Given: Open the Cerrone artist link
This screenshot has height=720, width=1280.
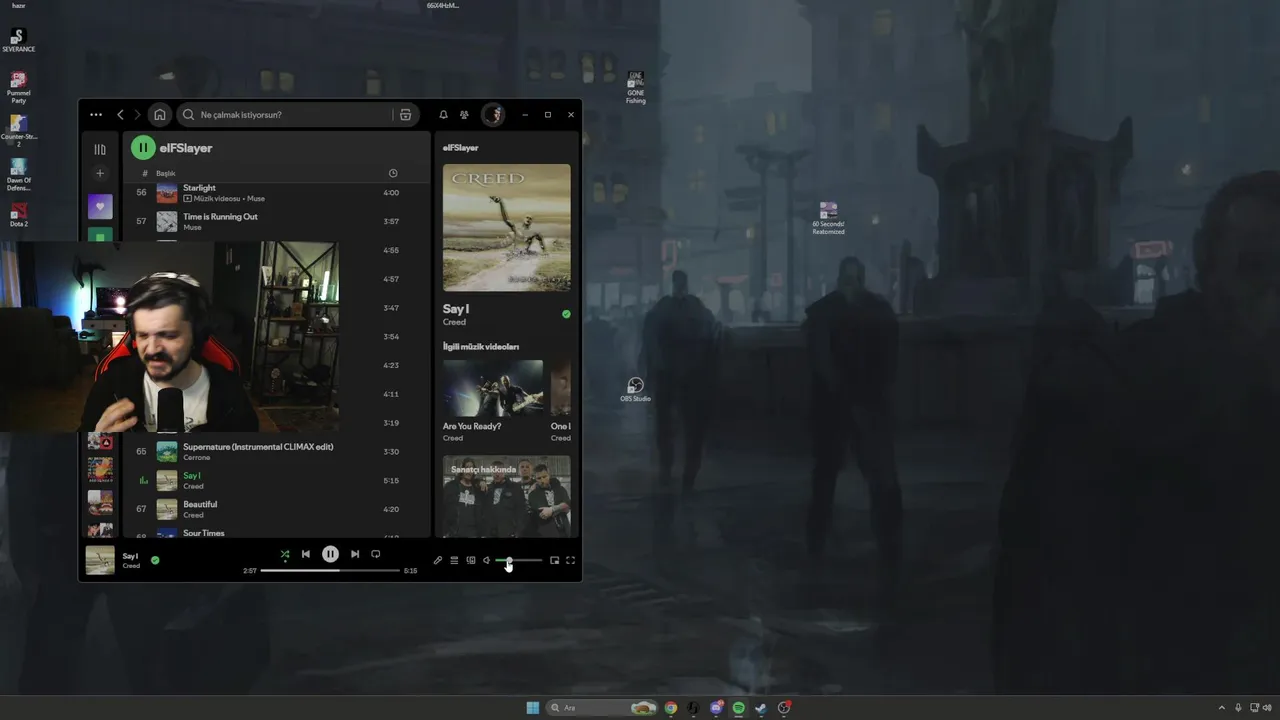Looking at the screenshot, I should (x=197, y=458).
